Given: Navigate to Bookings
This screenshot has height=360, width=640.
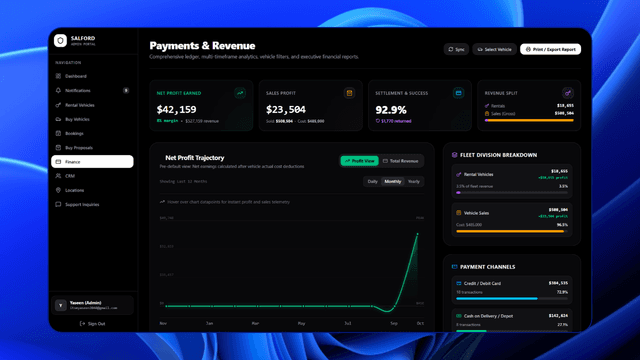Looking at the screenshot, I should pos(92,133).
